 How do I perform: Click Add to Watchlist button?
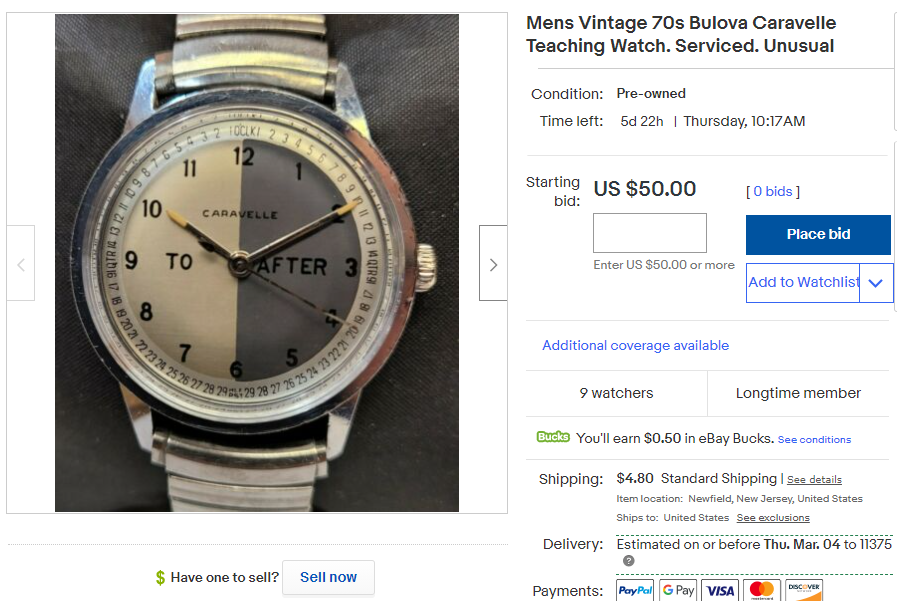(803, 283)
